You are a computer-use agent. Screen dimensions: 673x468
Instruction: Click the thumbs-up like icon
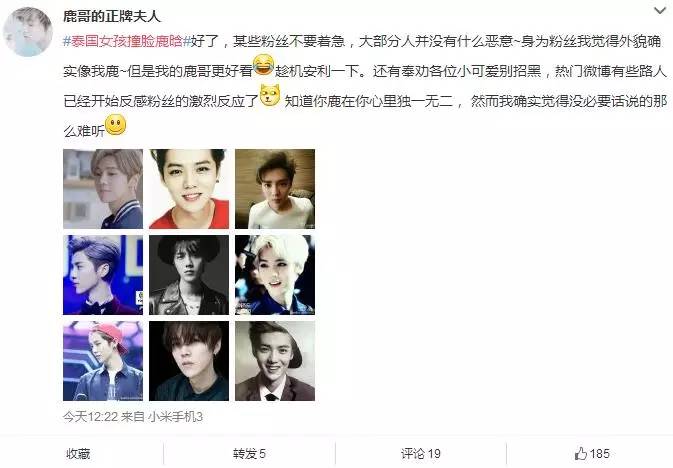581,454
